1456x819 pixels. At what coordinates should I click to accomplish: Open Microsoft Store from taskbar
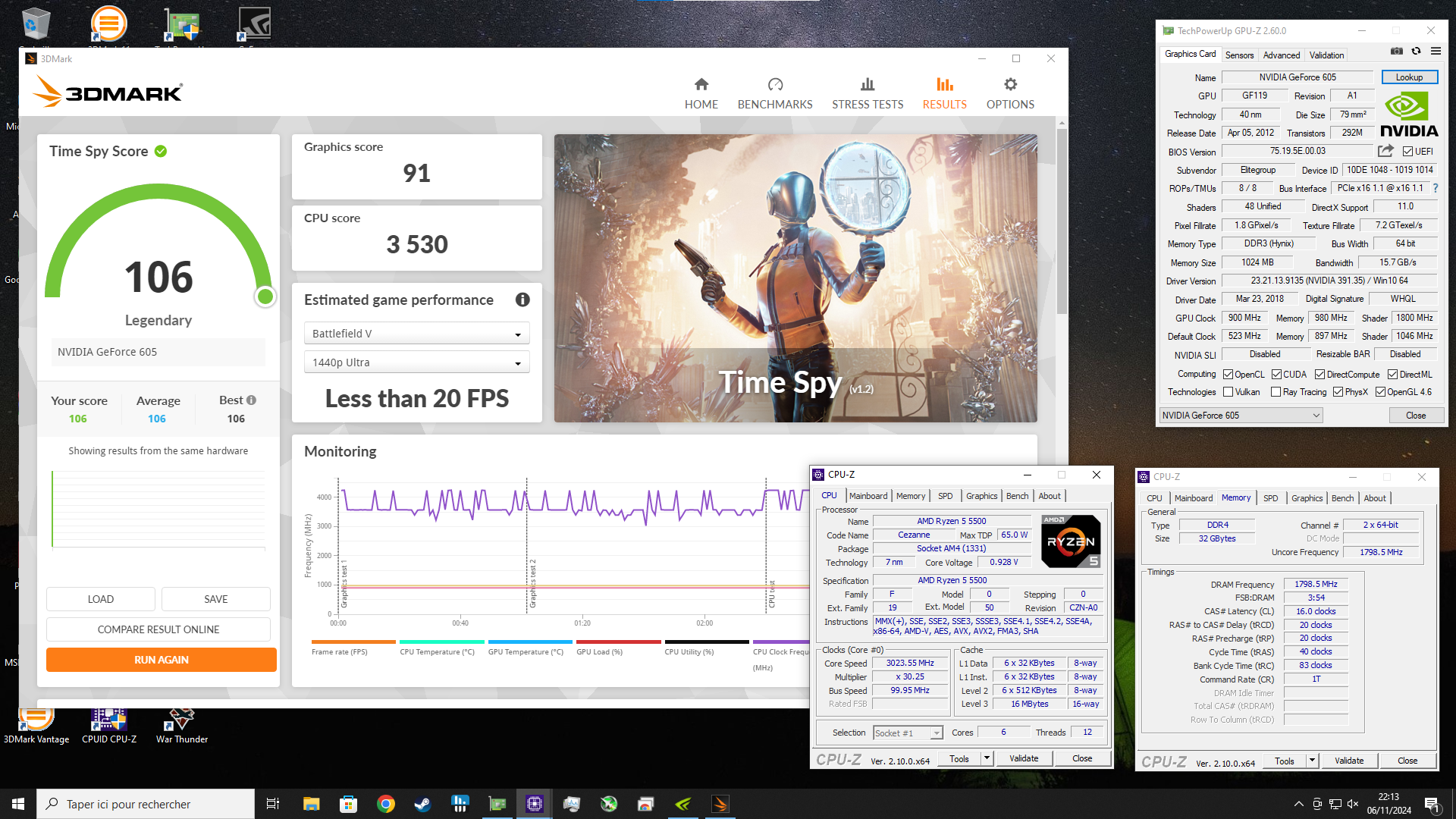pos(348,804)
